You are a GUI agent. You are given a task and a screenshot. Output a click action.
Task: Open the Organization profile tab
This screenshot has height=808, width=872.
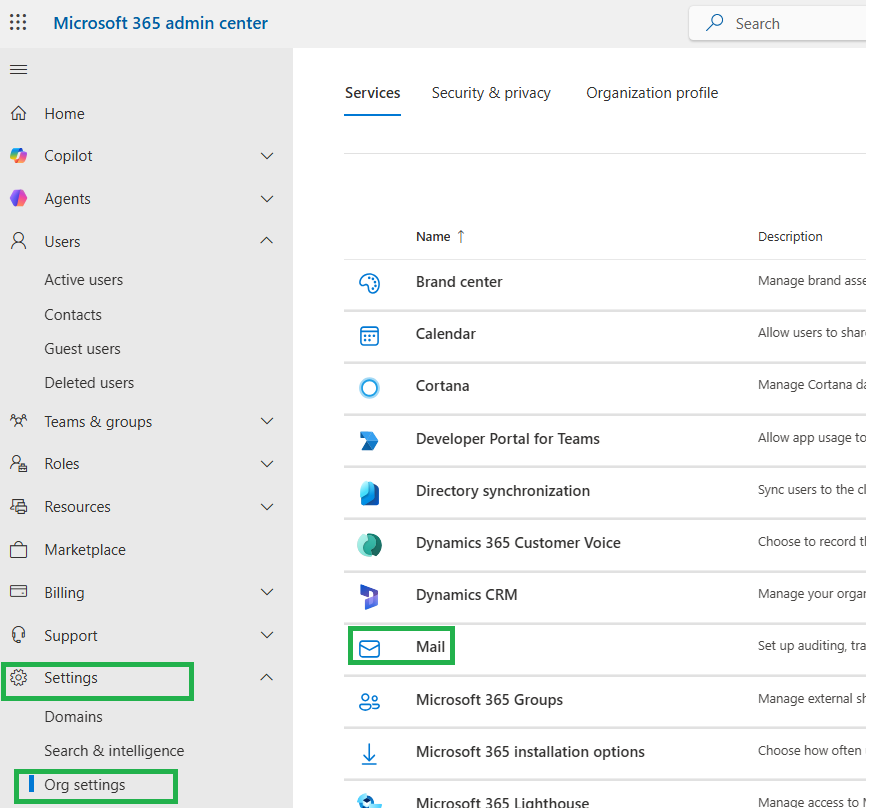pos(652,93)
